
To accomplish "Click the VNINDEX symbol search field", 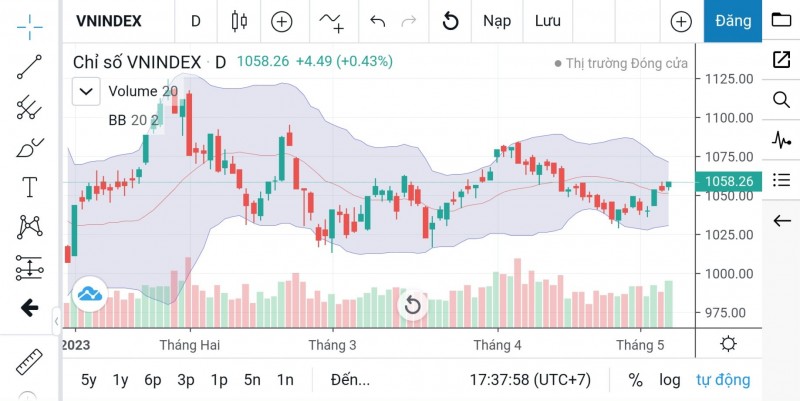I will [109, 21].
